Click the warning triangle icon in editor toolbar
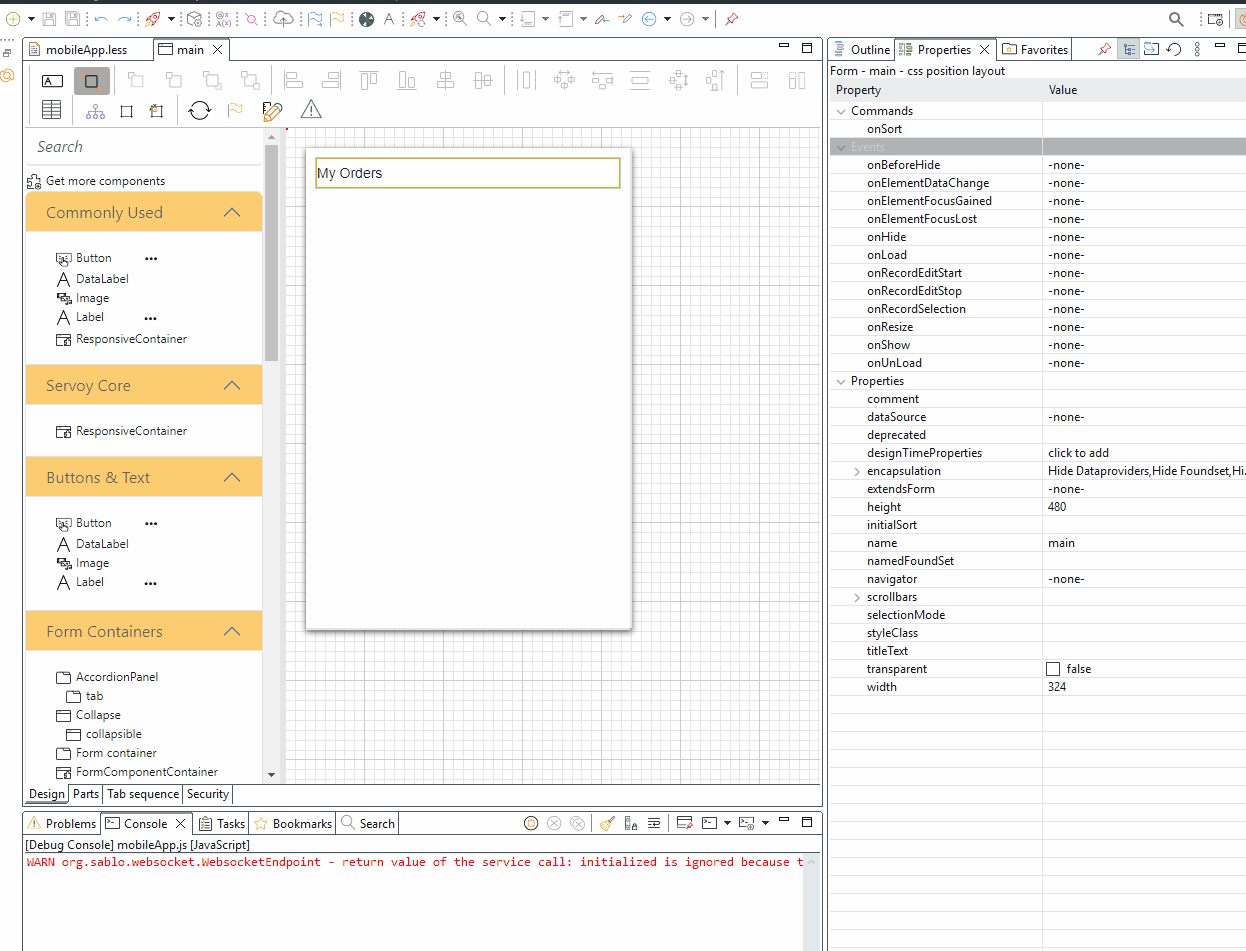 click(311, 110)
